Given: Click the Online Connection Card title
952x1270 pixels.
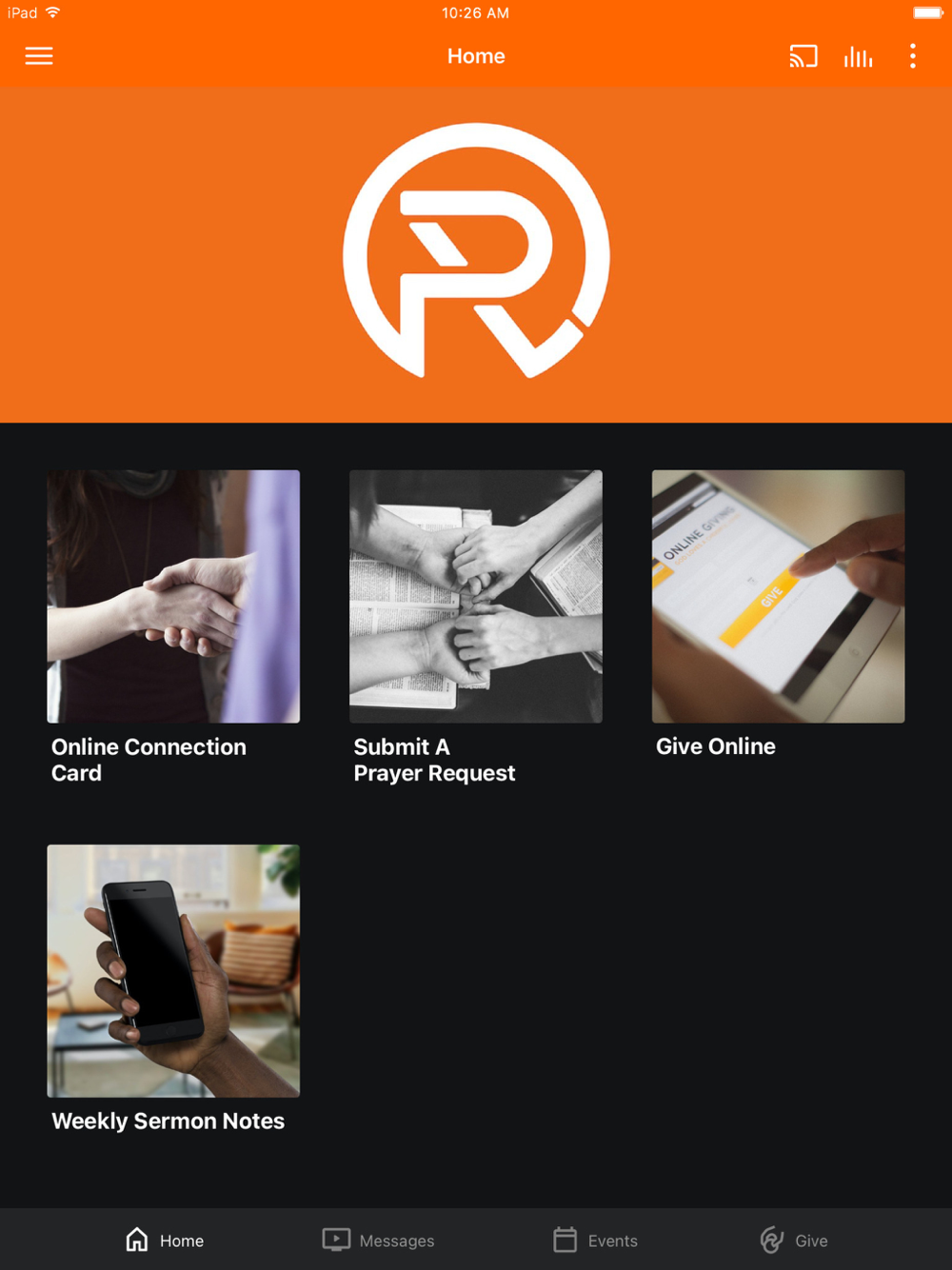Looking at the screenshot, I should [x=149, y=760].
